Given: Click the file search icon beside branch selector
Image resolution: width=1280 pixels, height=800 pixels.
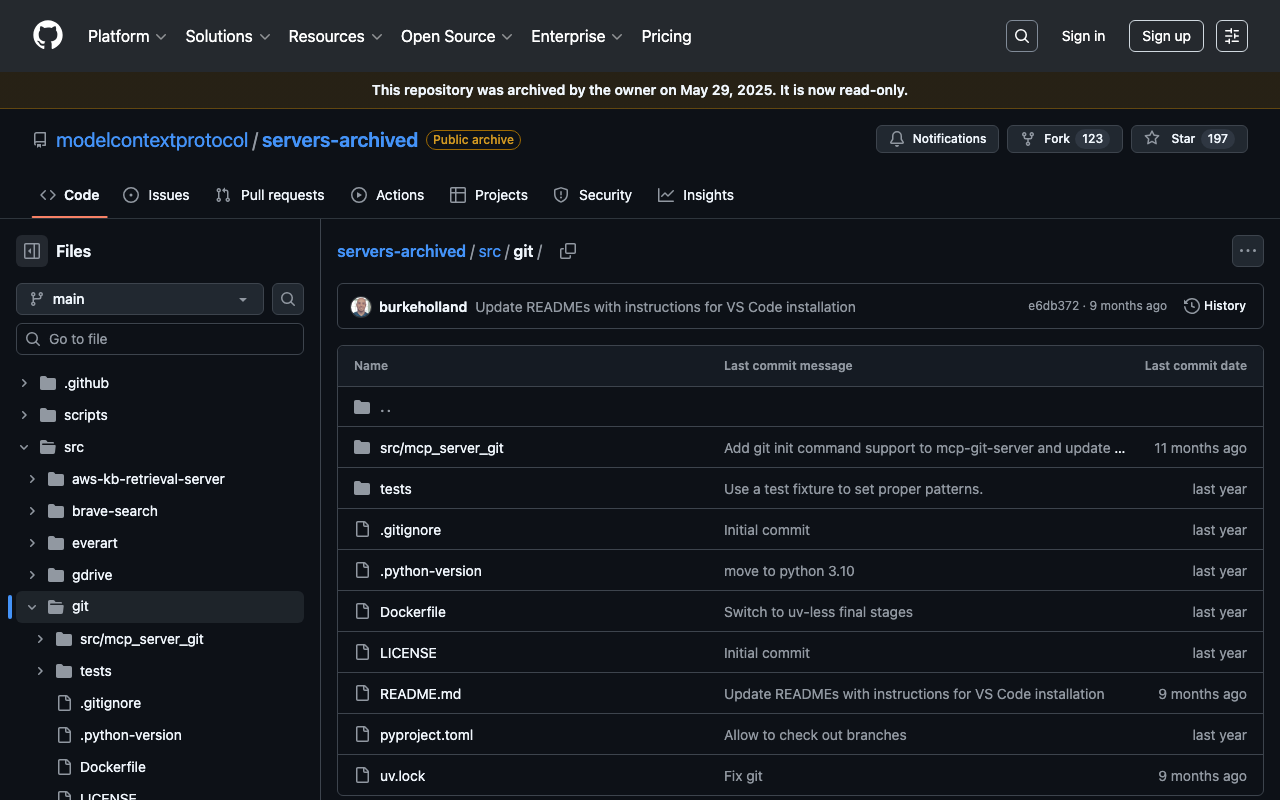Looking at the screenshot, I should pos(288,299).
